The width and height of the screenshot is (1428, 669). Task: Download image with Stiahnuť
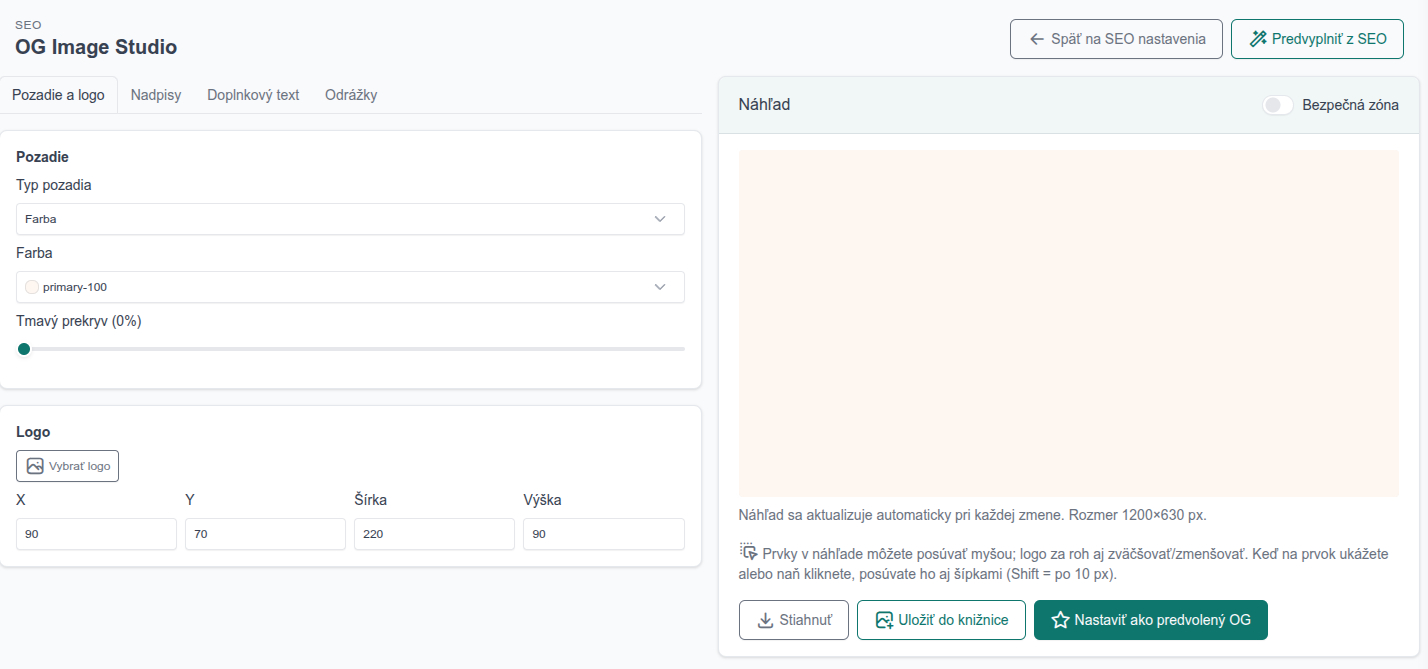pos(794,620)
